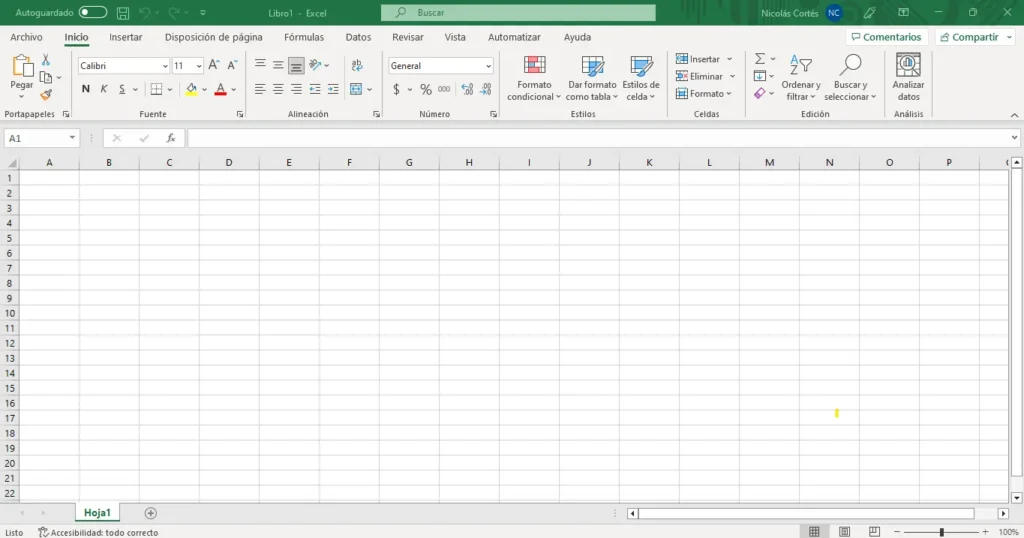Click the text Orientation icon
The height and width of the screenshot is (538, 1024).
[315, 65]
